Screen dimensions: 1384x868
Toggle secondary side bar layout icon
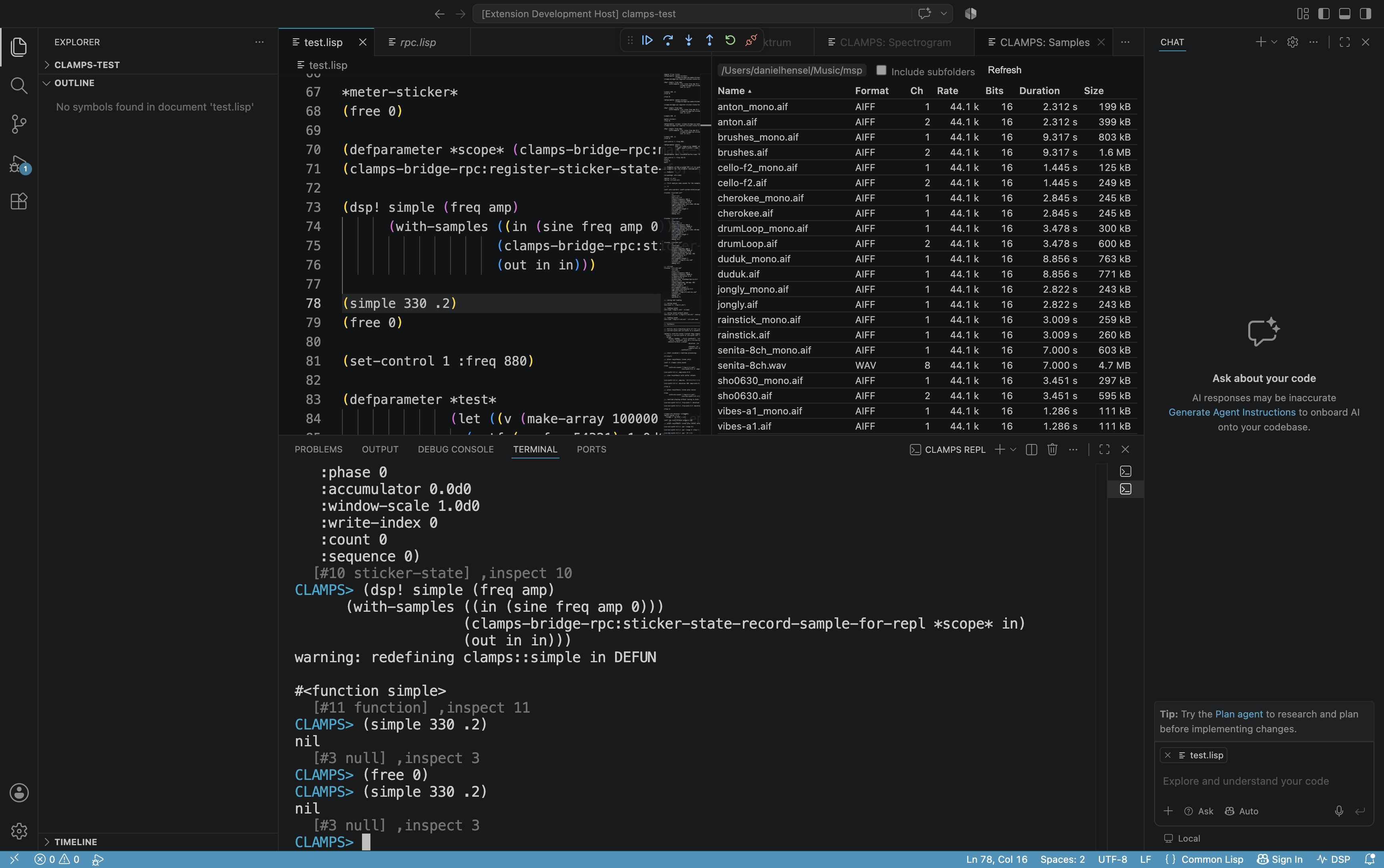(1366, 14)
